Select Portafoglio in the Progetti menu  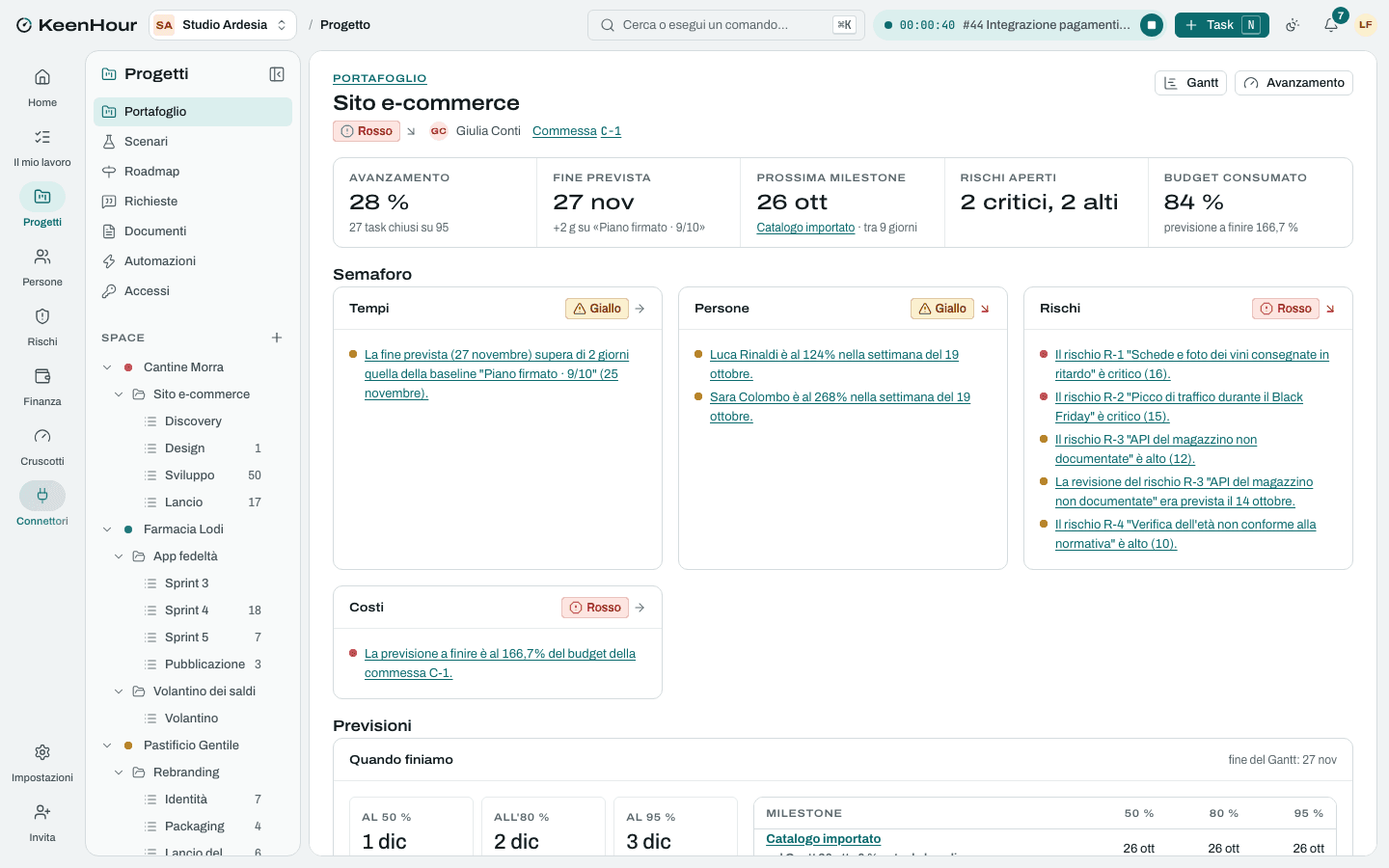(193, 112)
